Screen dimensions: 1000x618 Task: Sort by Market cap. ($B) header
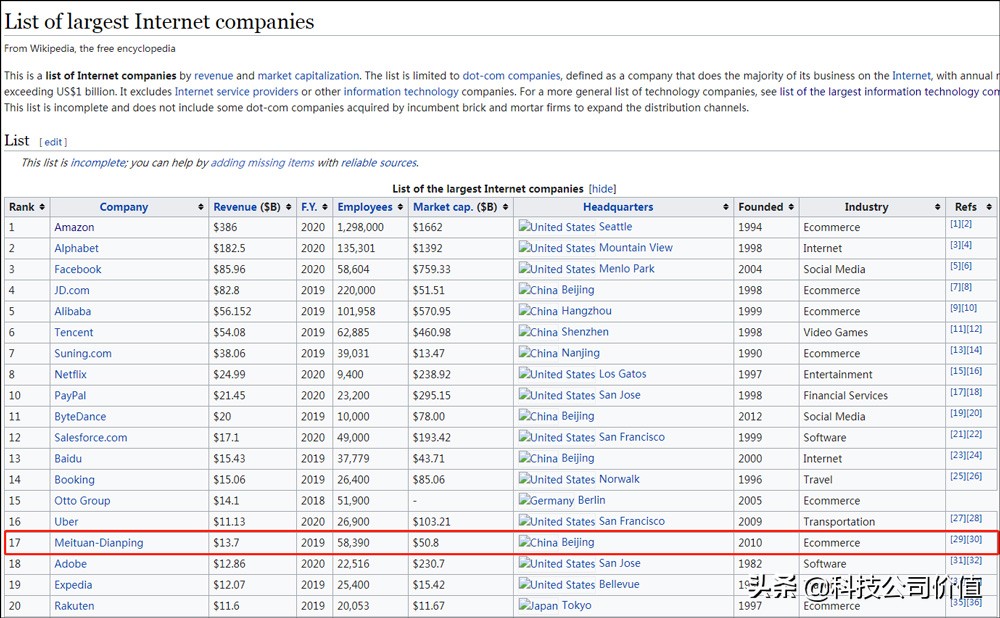tap(454, 207)
